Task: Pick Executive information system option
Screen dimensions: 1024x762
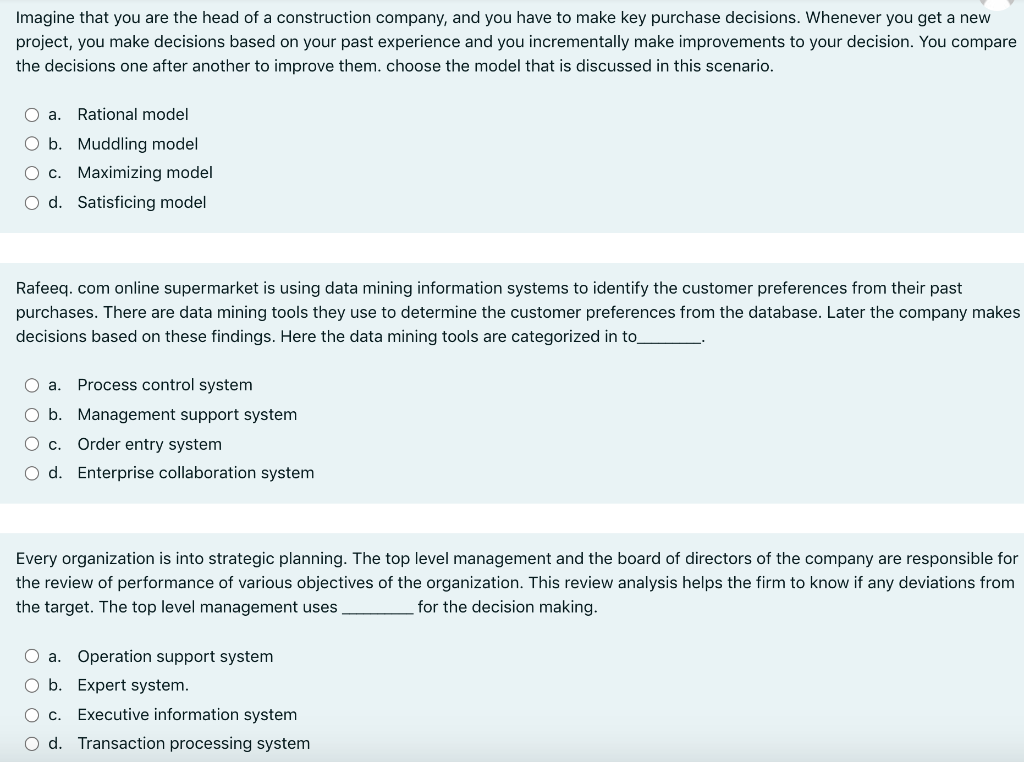Action: (x=32, y=715)
